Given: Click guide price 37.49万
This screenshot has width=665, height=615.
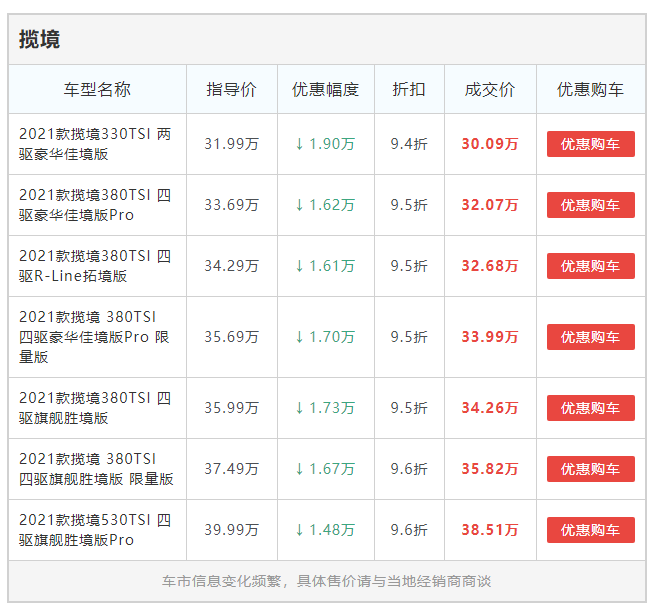Looking at the screenshot, I should click(232, 469).
